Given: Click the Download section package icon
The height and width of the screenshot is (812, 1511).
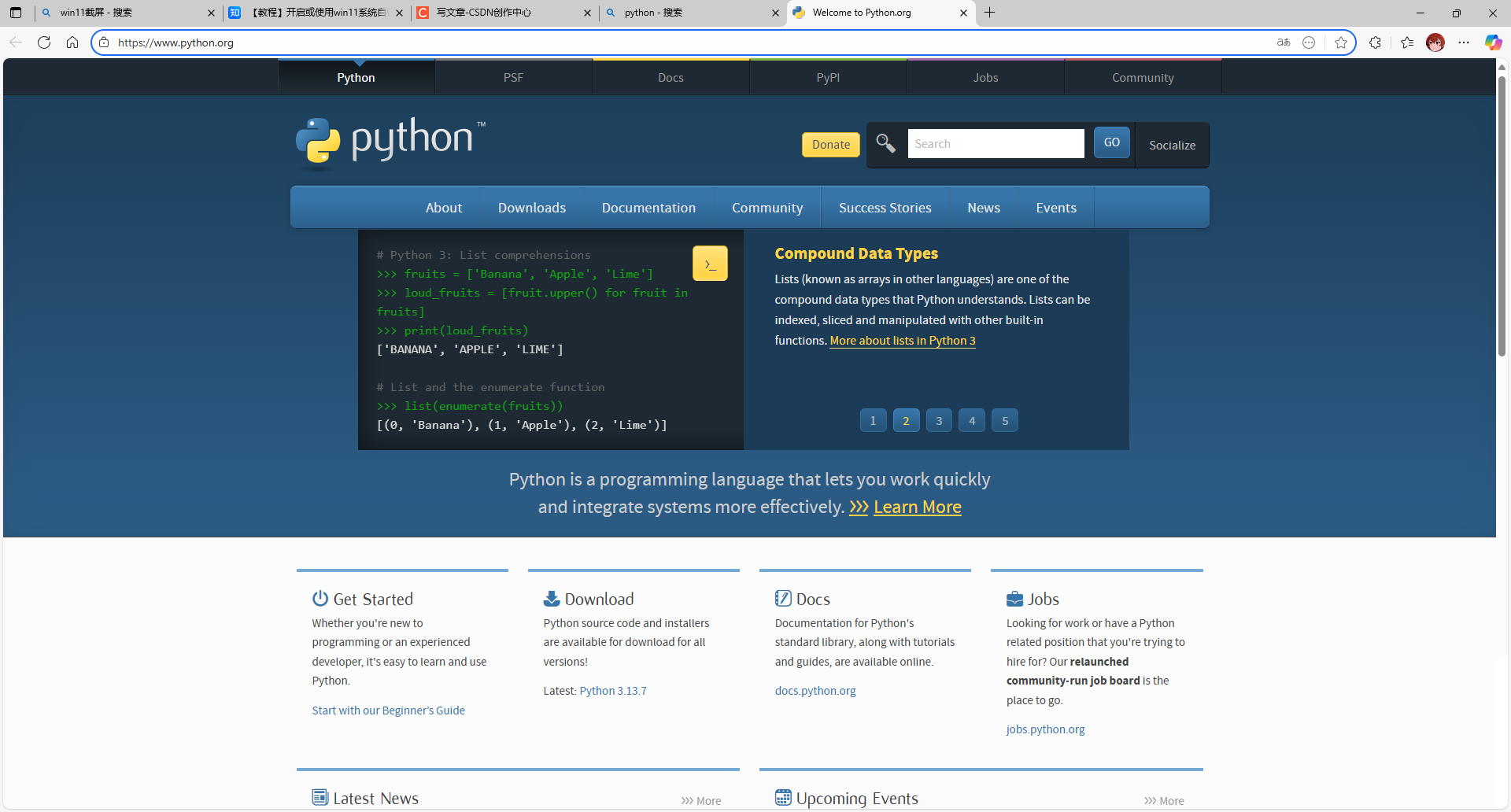Looking at the screenshot, I should [552, 598].
